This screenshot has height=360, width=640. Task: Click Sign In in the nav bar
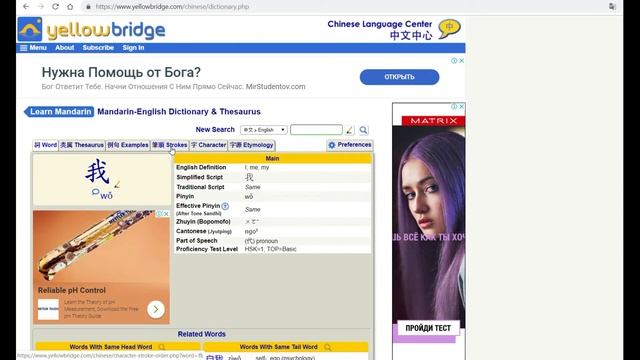tap(133, 48)
